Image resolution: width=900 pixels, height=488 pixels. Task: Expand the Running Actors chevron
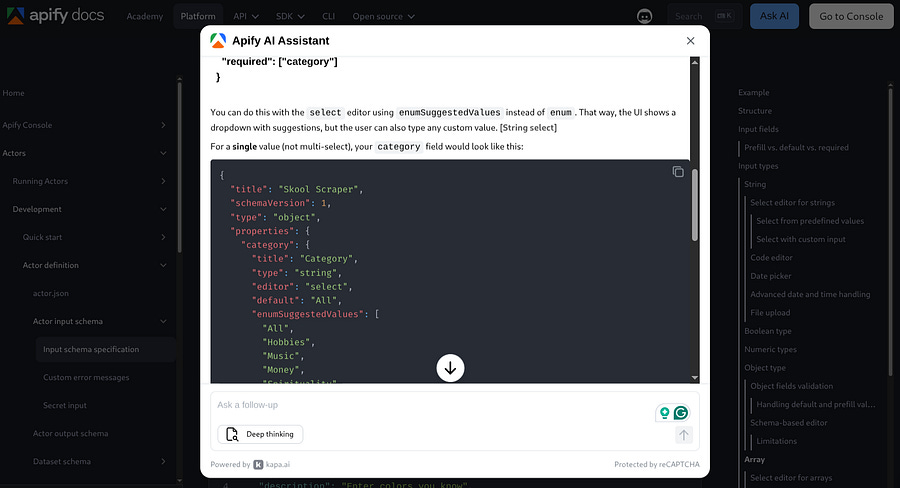(x=164, y=181)
